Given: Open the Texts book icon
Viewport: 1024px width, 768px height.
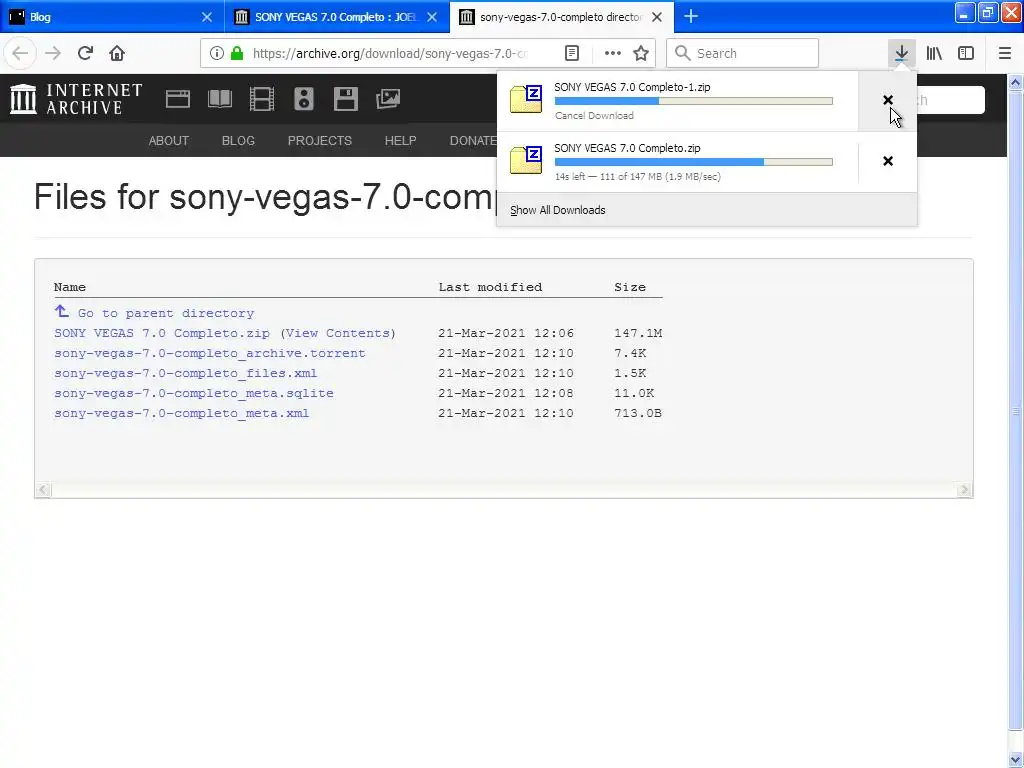Looking at the screenshot, I should click(219, 99).
